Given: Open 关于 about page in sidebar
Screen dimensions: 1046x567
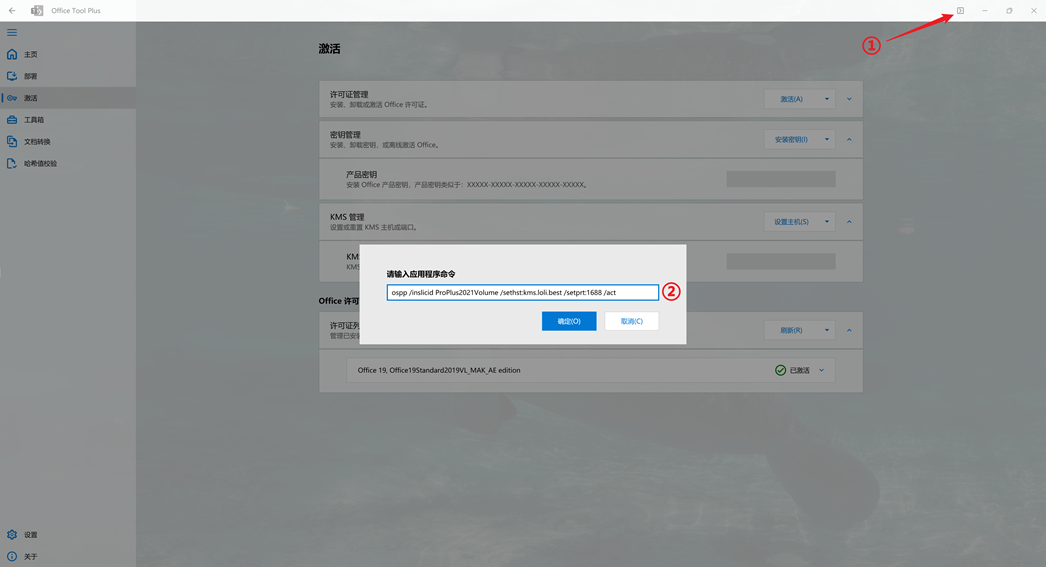Looking at the screenshot, I should tap(68, 556).
